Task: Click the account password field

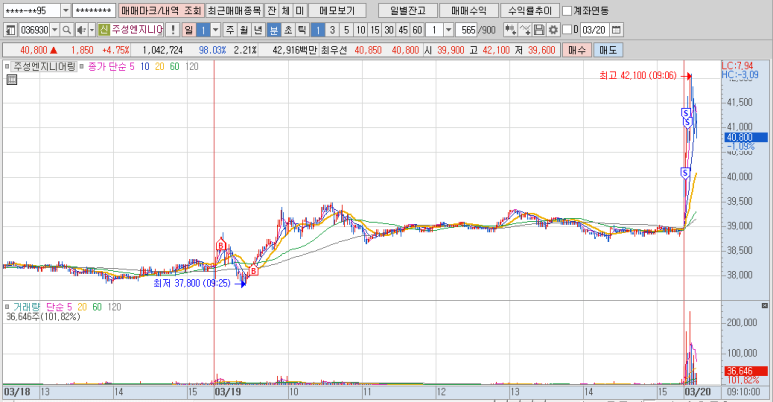Action: 94,10
